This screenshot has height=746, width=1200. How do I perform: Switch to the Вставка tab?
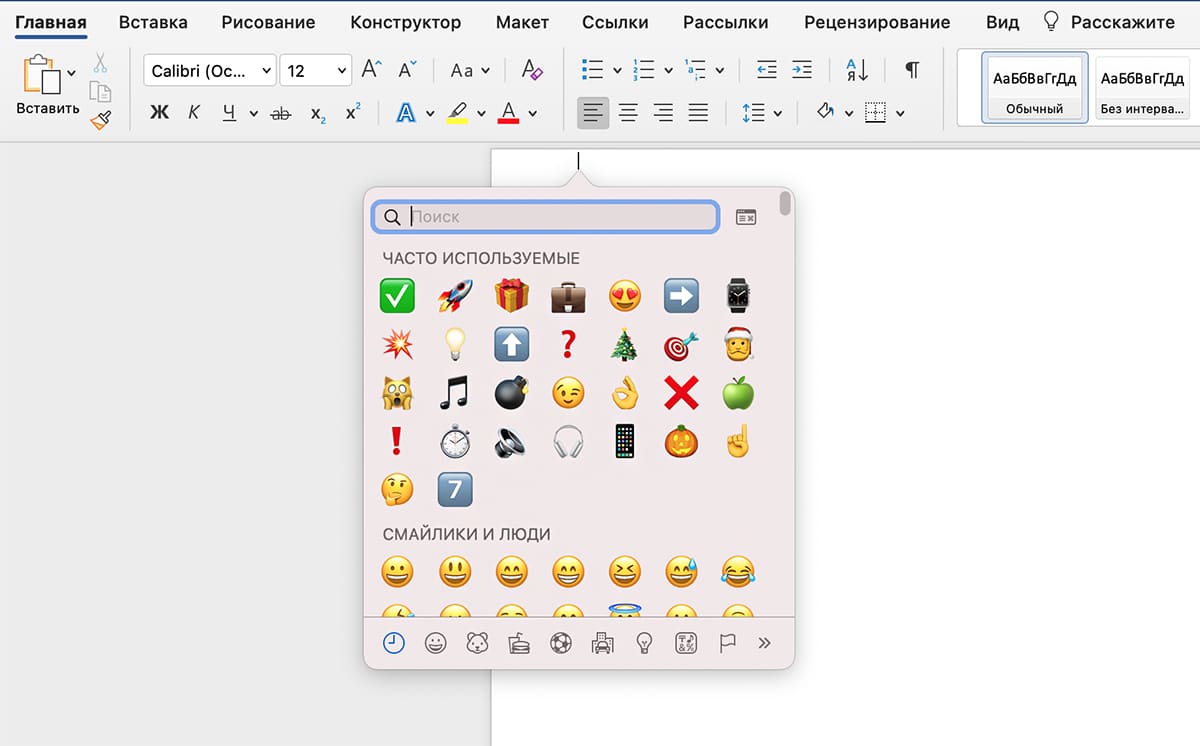pyautogui.click(x=152, y=22)
